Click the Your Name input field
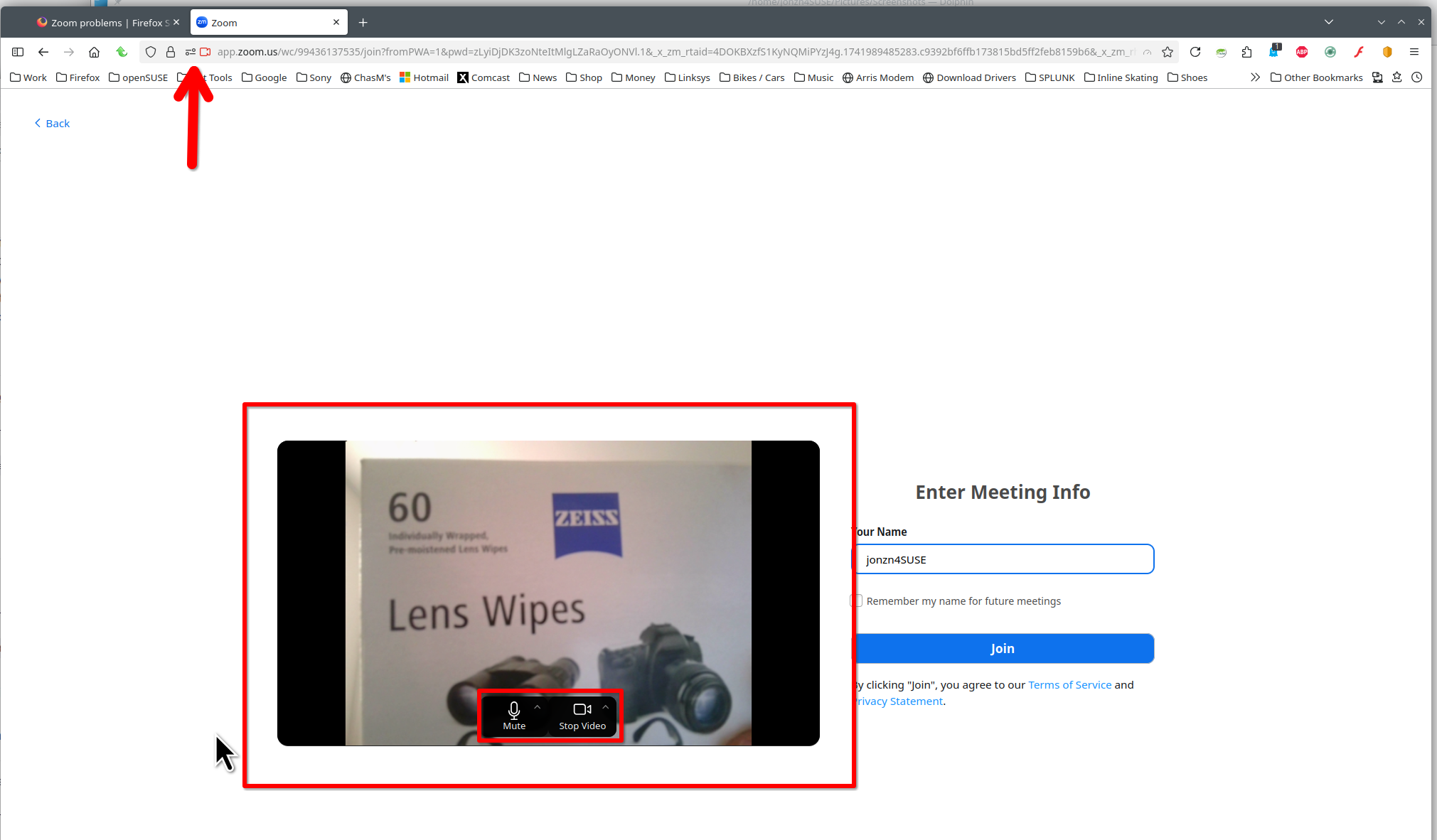This screenshot has height=840, width=1437. (x=1003, y=559)
